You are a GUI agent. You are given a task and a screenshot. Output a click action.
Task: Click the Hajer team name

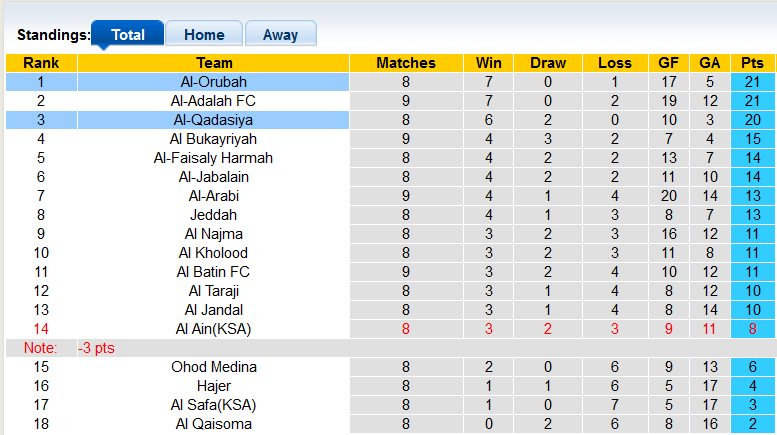213,386
